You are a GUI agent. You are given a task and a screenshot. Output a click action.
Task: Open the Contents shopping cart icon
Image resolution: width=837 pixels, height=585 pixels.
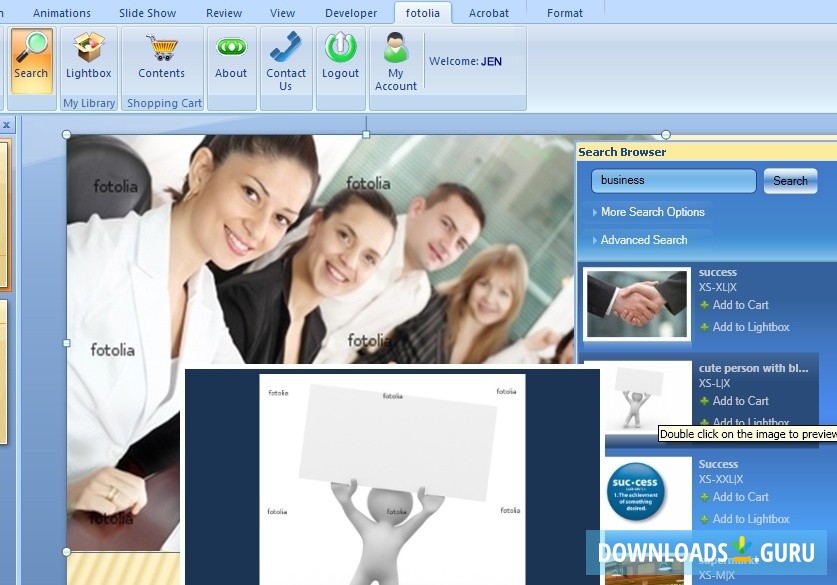click(161, 47)
